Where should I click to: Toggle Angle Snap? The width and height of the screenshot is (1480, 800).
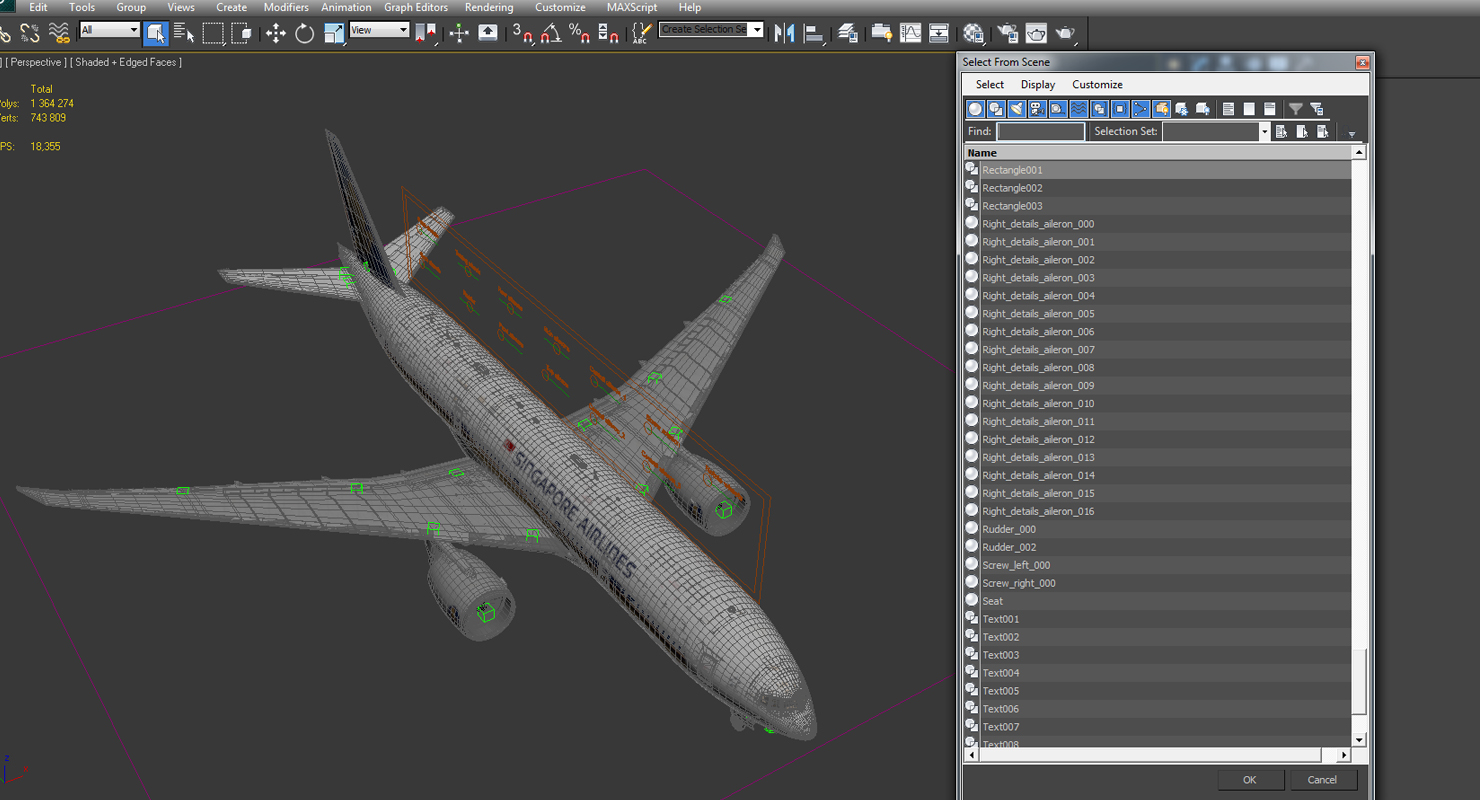pyautogui.click(x=551, y=33)
